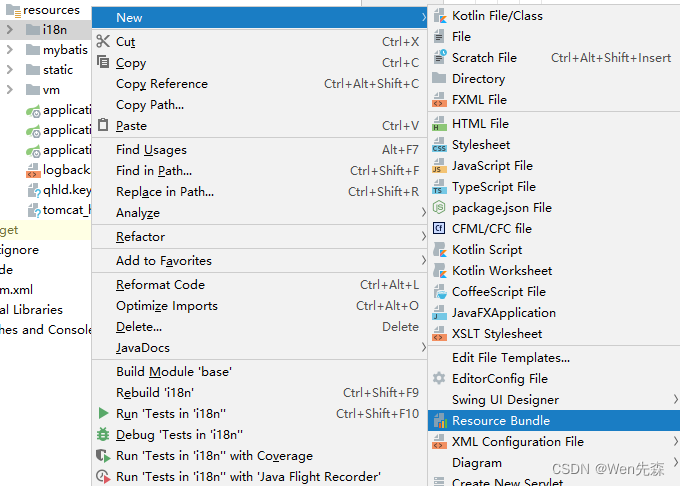Click the Paste clipboard icon

pyautogui.click(x=103, y=125)
